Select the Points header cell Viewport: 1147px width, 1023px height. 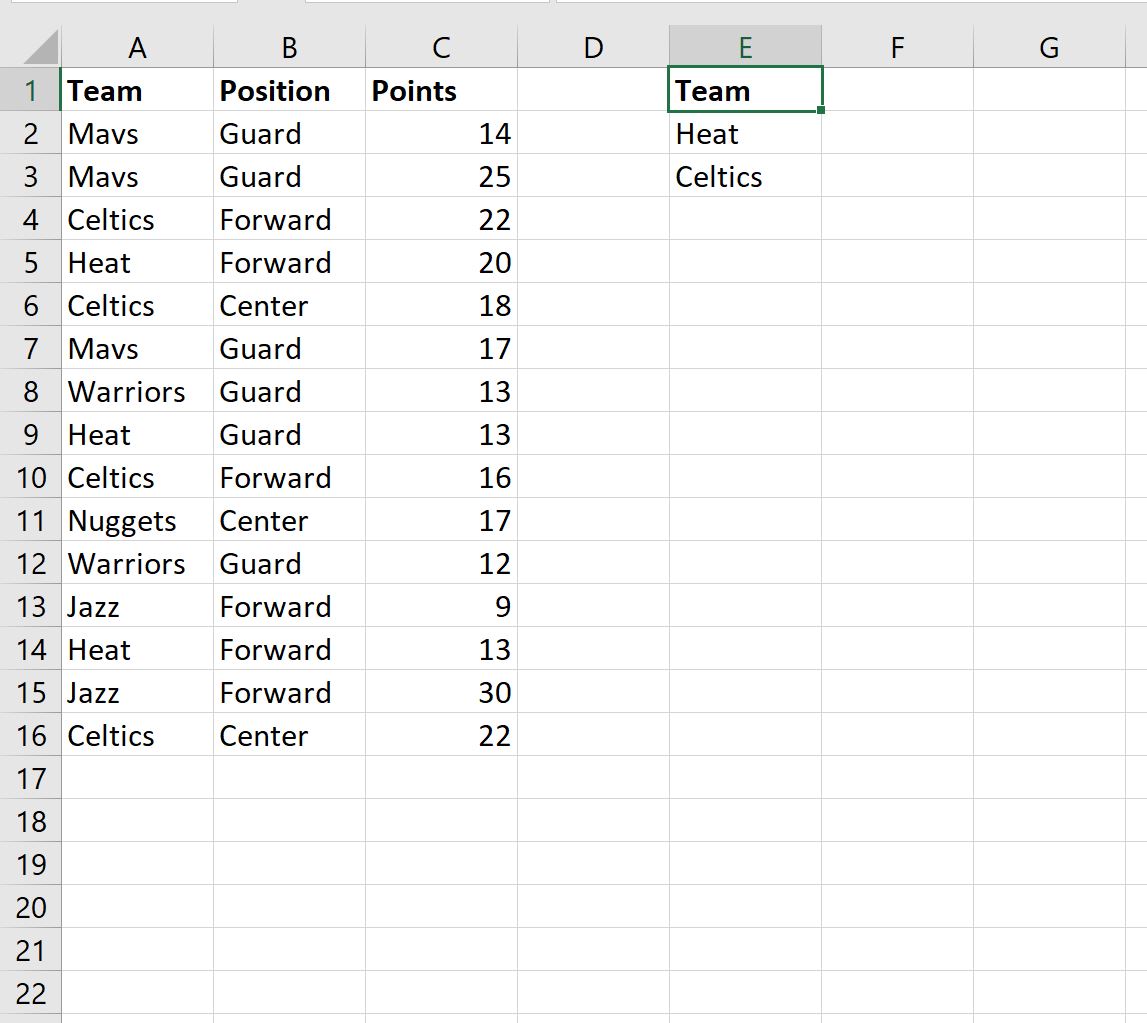(441, 91)
